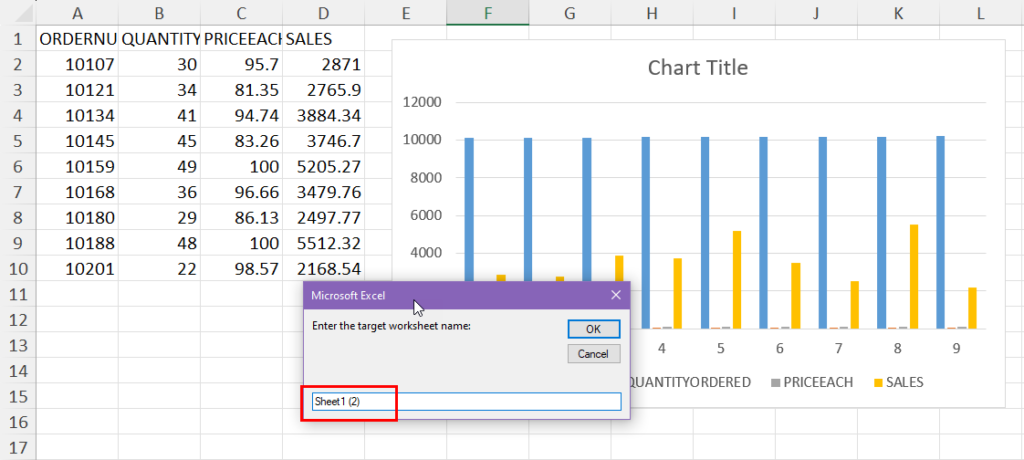1024x460 pixels.
Task: Select quantity cell with value 30
Action: pyautogui.click(x=159, y=65)
